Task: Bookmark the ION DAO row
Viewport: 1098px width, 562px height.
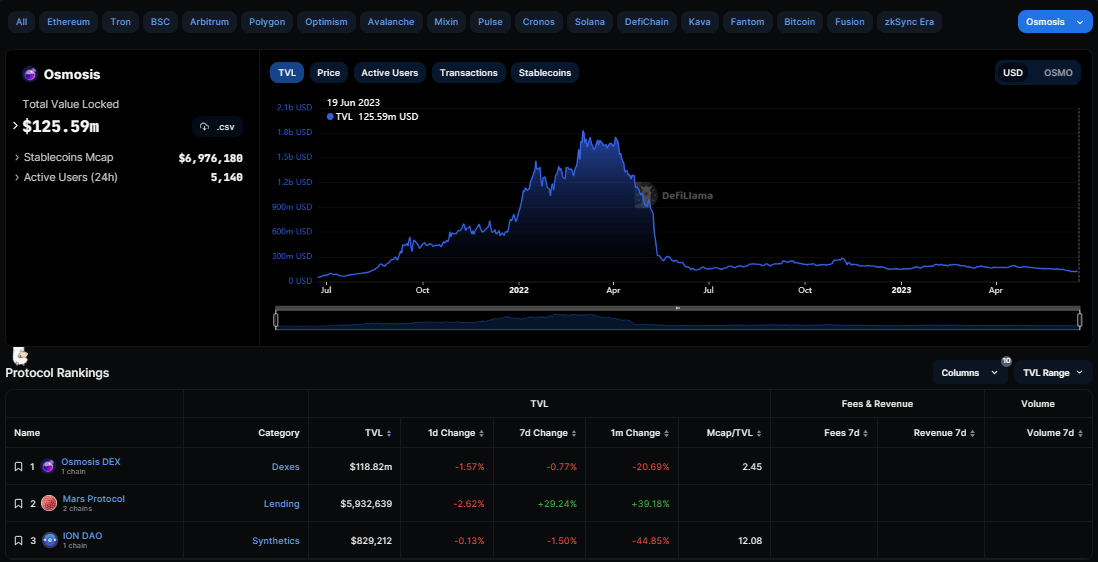Action: click(18, 541)
